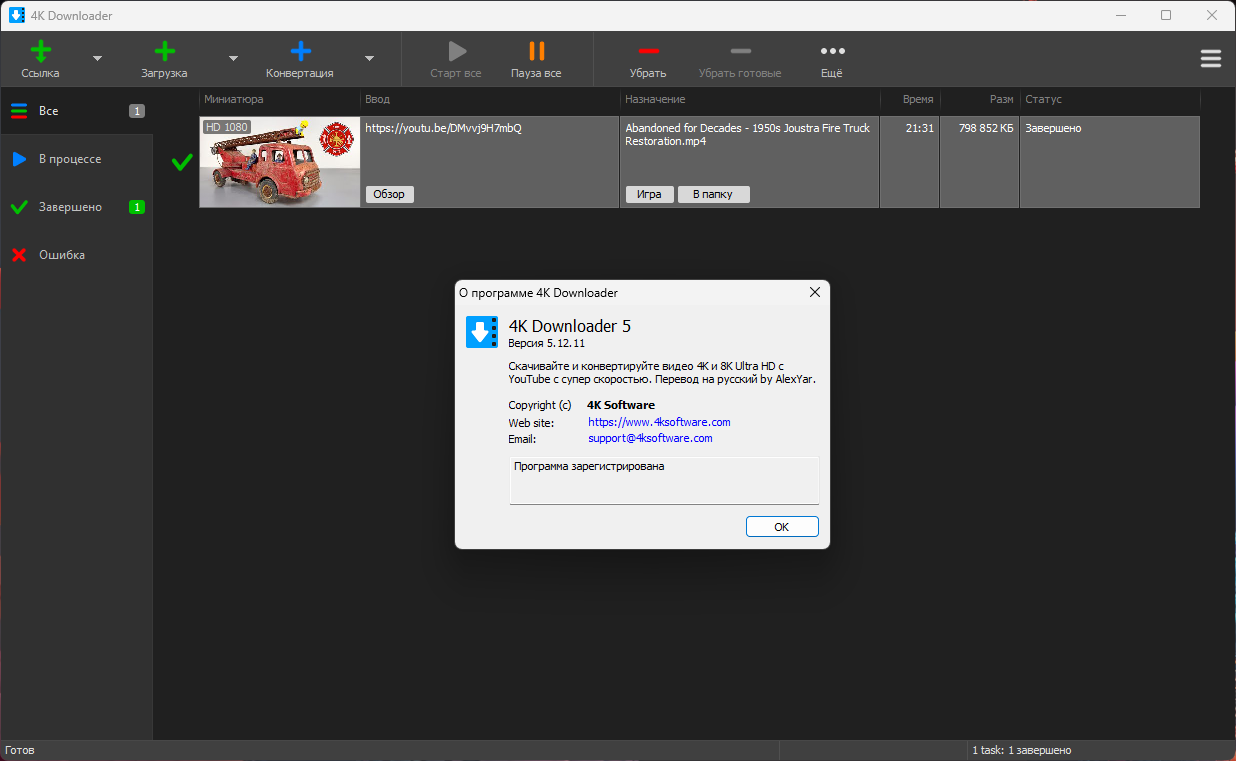
Task: Click the Разм column header
Action: tap(980, 99)
